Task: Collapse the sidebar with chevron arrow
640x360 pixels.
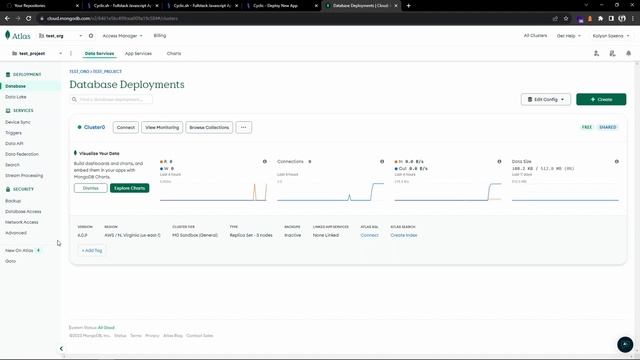Action: click(61, 349)
